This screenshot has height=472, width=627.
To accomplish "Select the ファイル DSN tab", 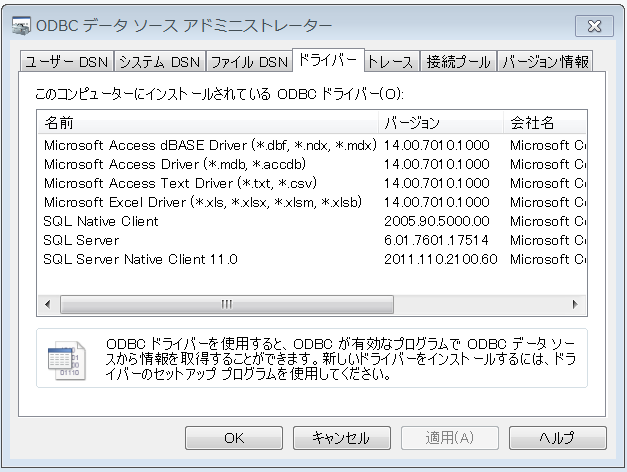I will pos(249,62).
